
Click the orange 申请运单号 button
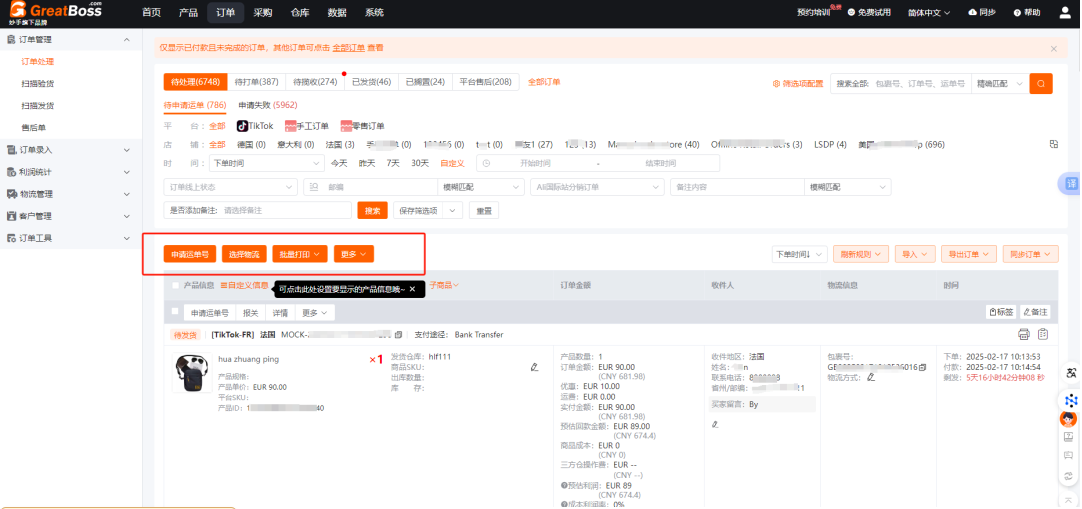pos(190,254)
